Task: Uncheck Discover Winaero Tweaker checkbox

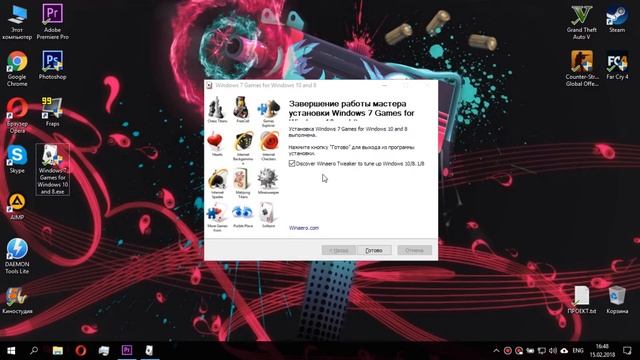Action: (292, 163)
